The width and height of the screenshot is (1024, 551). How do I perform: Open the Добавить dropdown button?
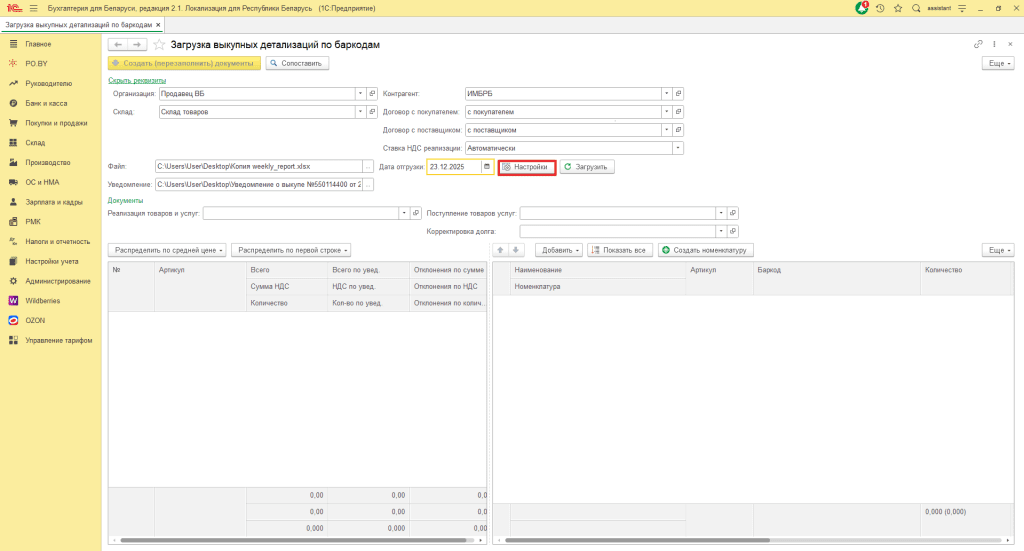pyautogui.click(x=559, y=249)
